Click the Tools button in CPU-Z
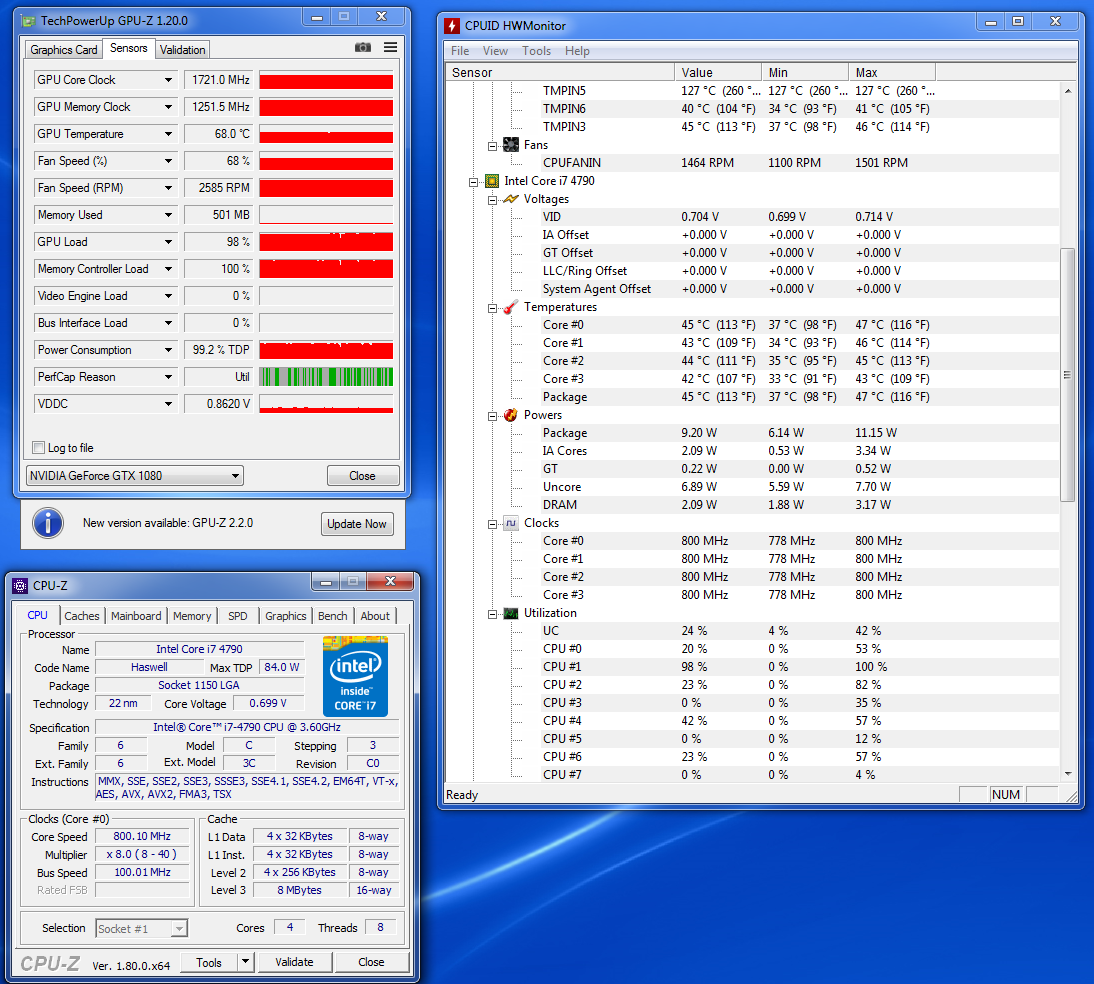The width and height of the screenshot is (1094, 984). (209, 962)
